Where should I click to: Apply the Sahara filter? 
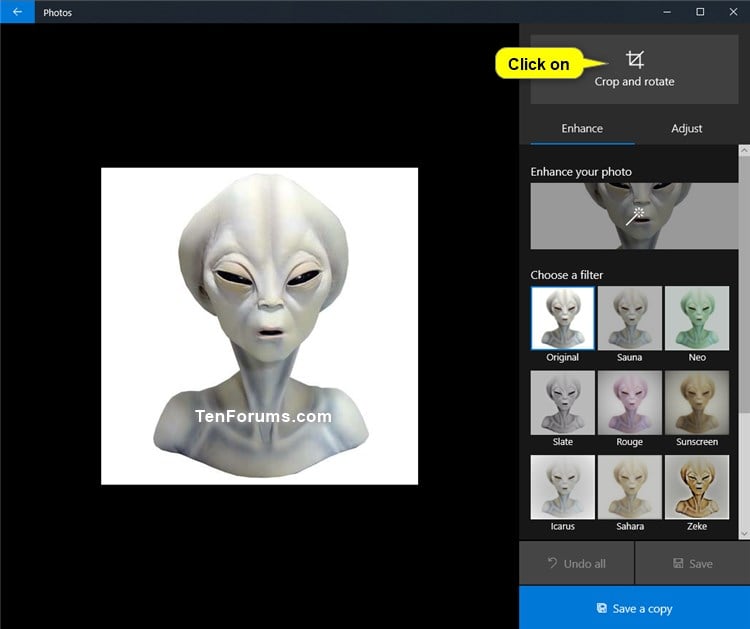pos(629,487)
